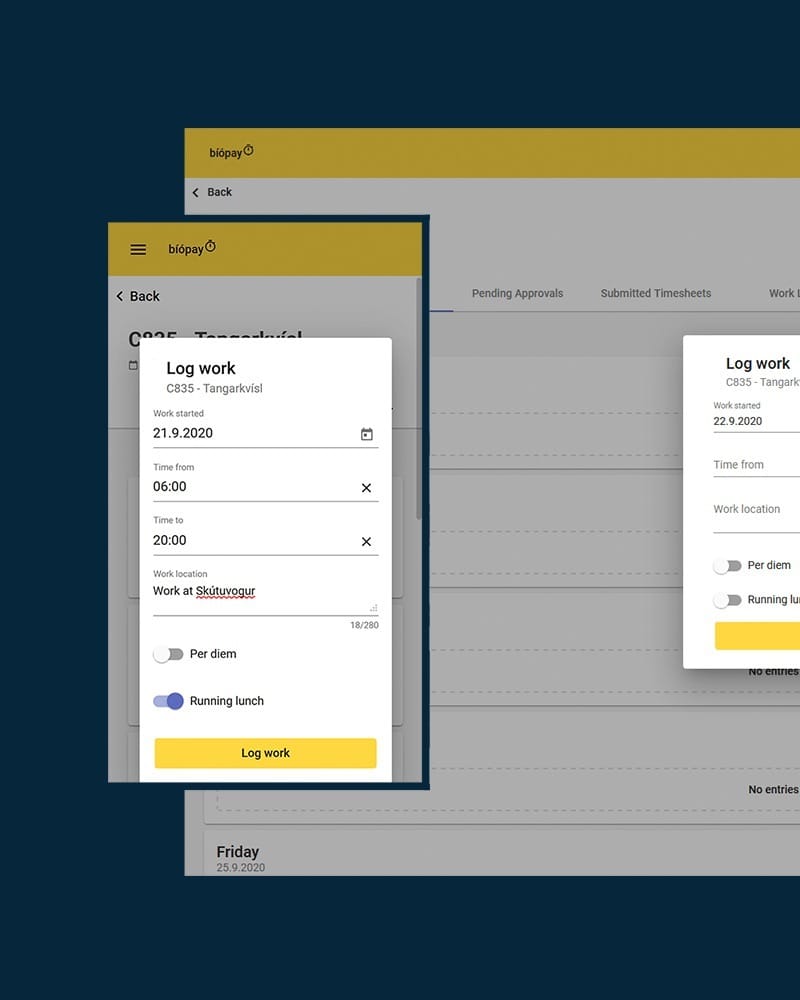The height and width of the screenshot is (1000, 800).
Task: Switch to Submitted Timesheets tab
Action: point(656,293)
